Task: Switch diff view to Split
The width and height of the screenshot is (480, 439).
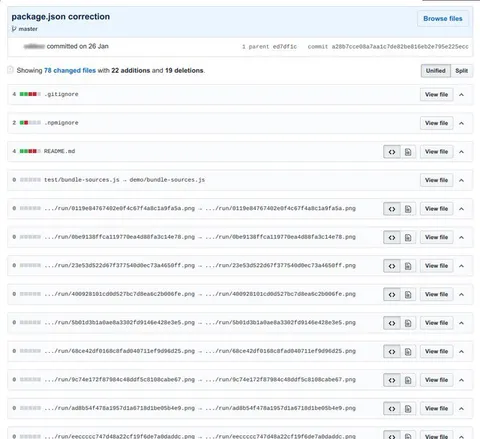Action: (462, 71)
